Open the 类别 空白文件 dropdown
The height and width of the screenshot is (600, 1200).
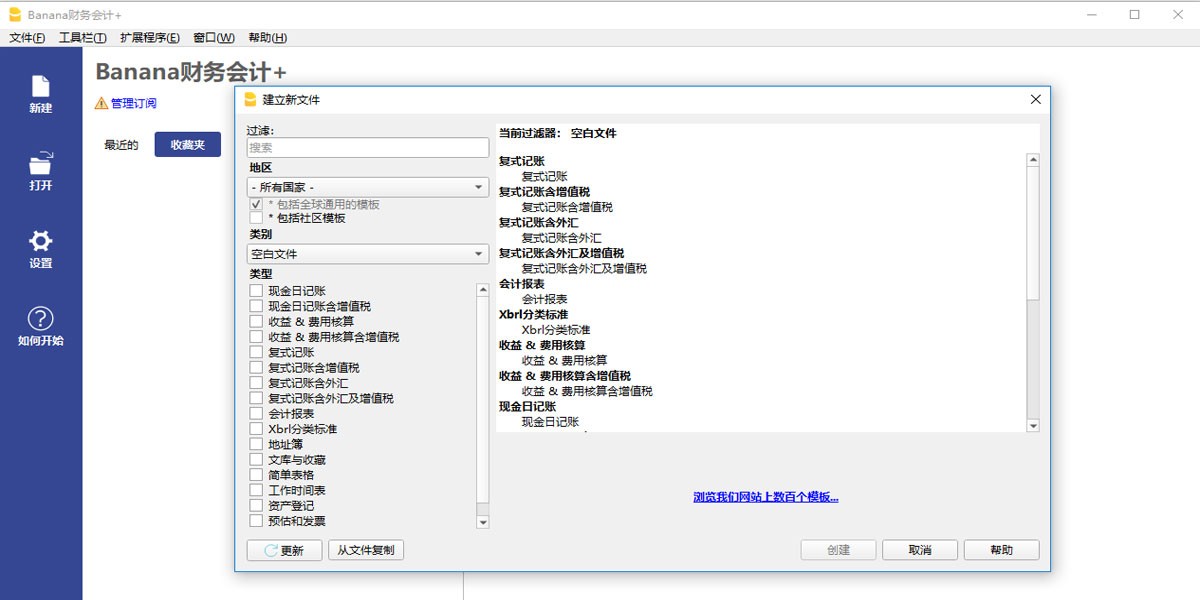pyautogui.click(x=367, y=254)
